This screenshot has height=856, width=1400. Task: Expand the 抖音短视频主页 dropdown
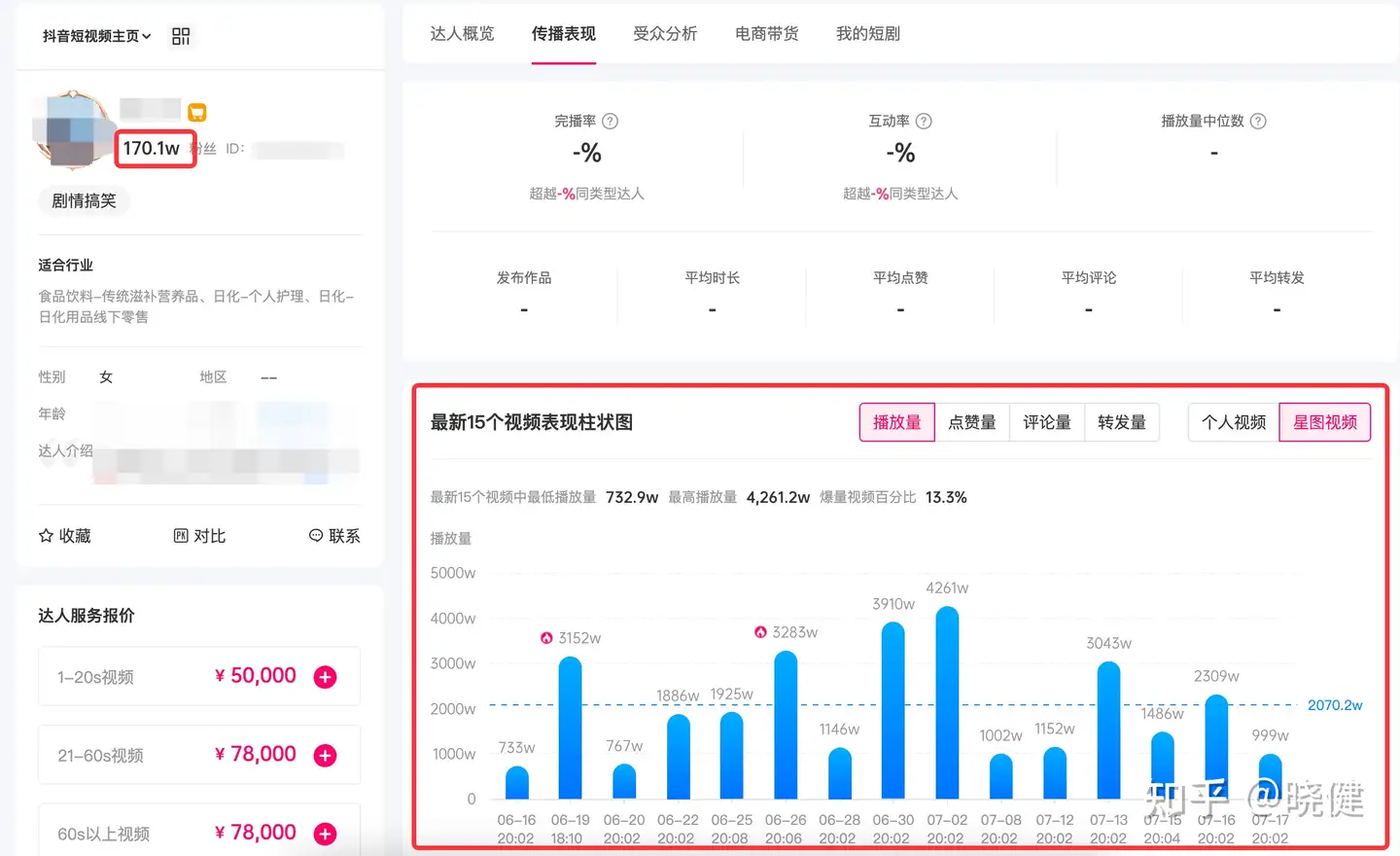pos(96,36)
